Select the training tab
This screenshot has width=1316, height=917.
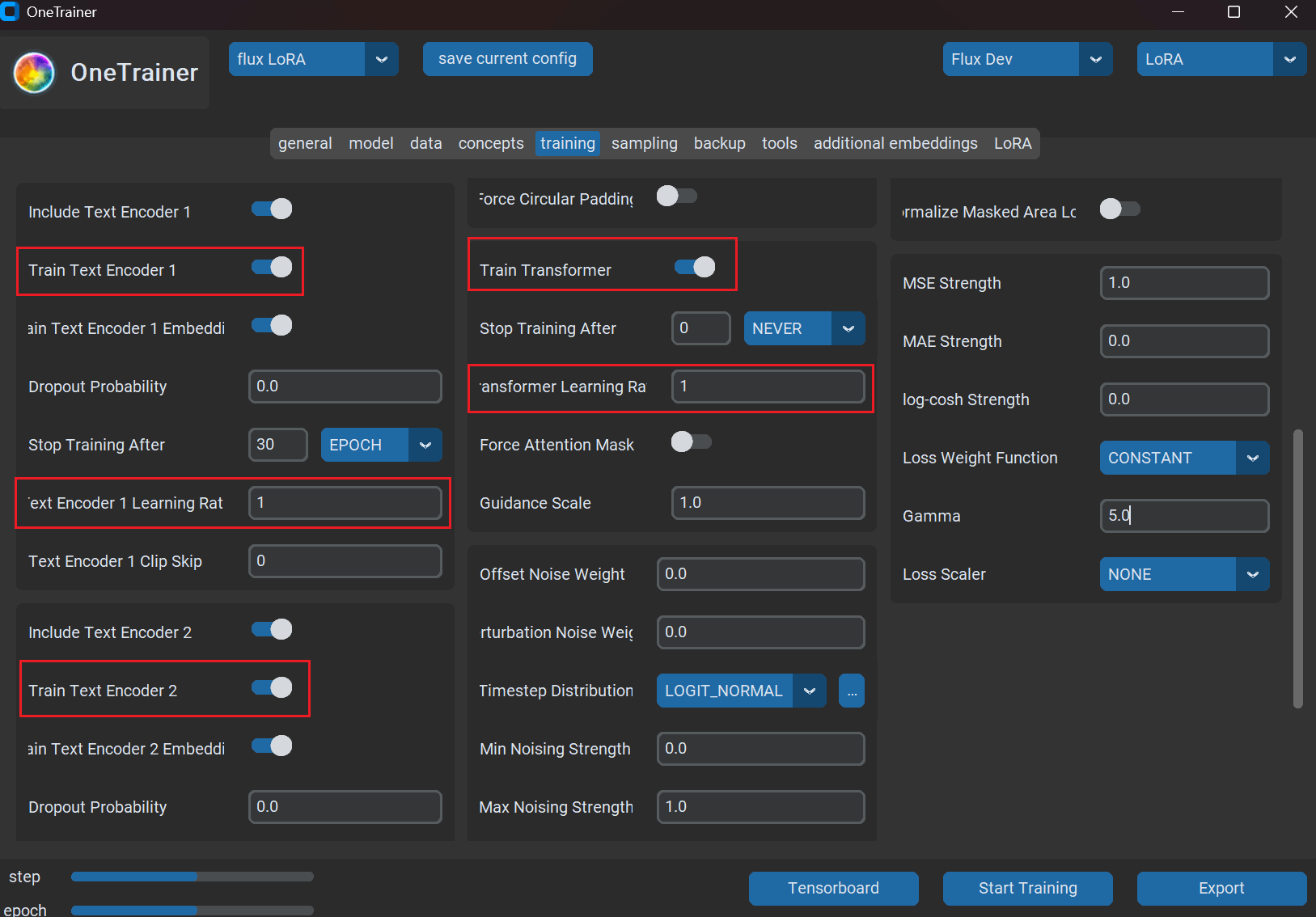tap(568, 143)
